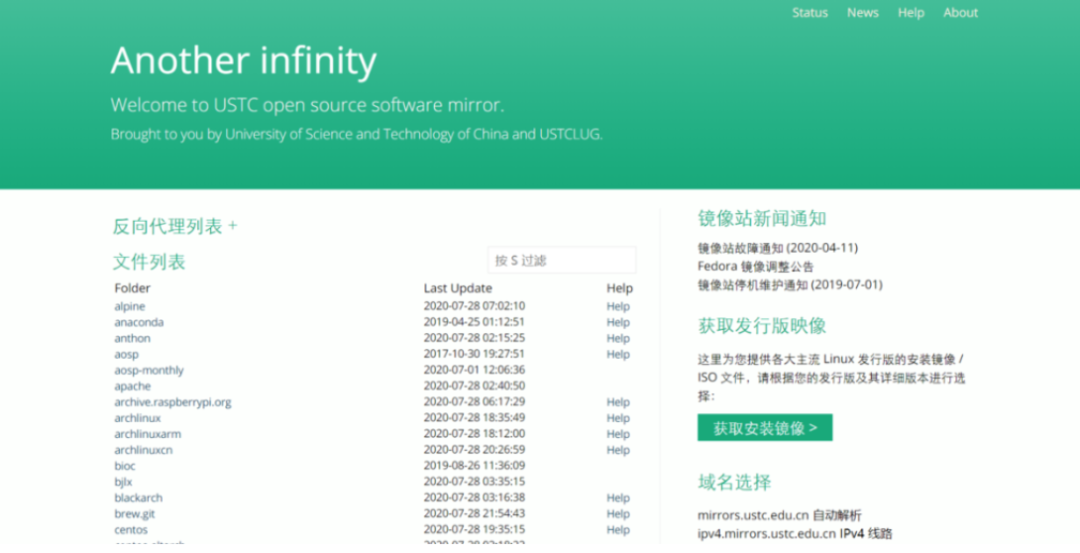Open the bjlx folder

(123, 481)
